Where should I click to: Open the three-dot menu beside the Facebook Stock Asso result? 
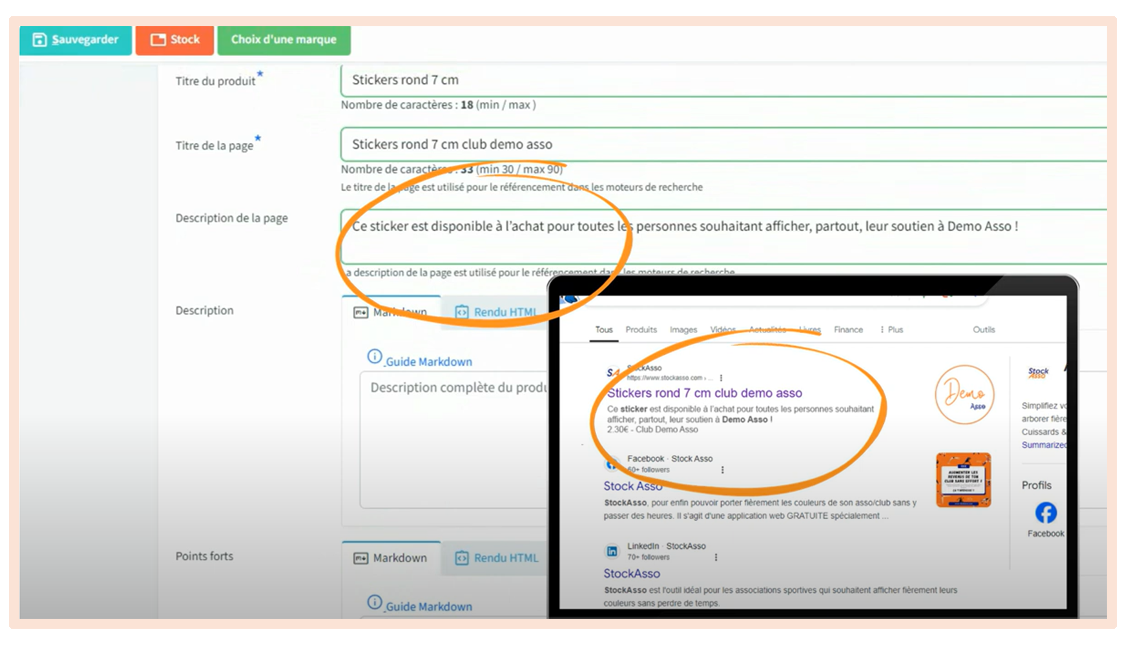[x=722, y=470]
